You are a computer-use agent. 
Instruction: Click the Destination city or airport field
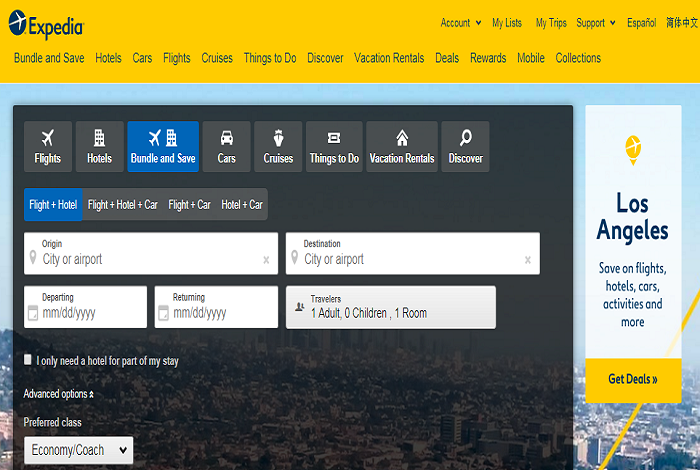(x=412, y=253)
